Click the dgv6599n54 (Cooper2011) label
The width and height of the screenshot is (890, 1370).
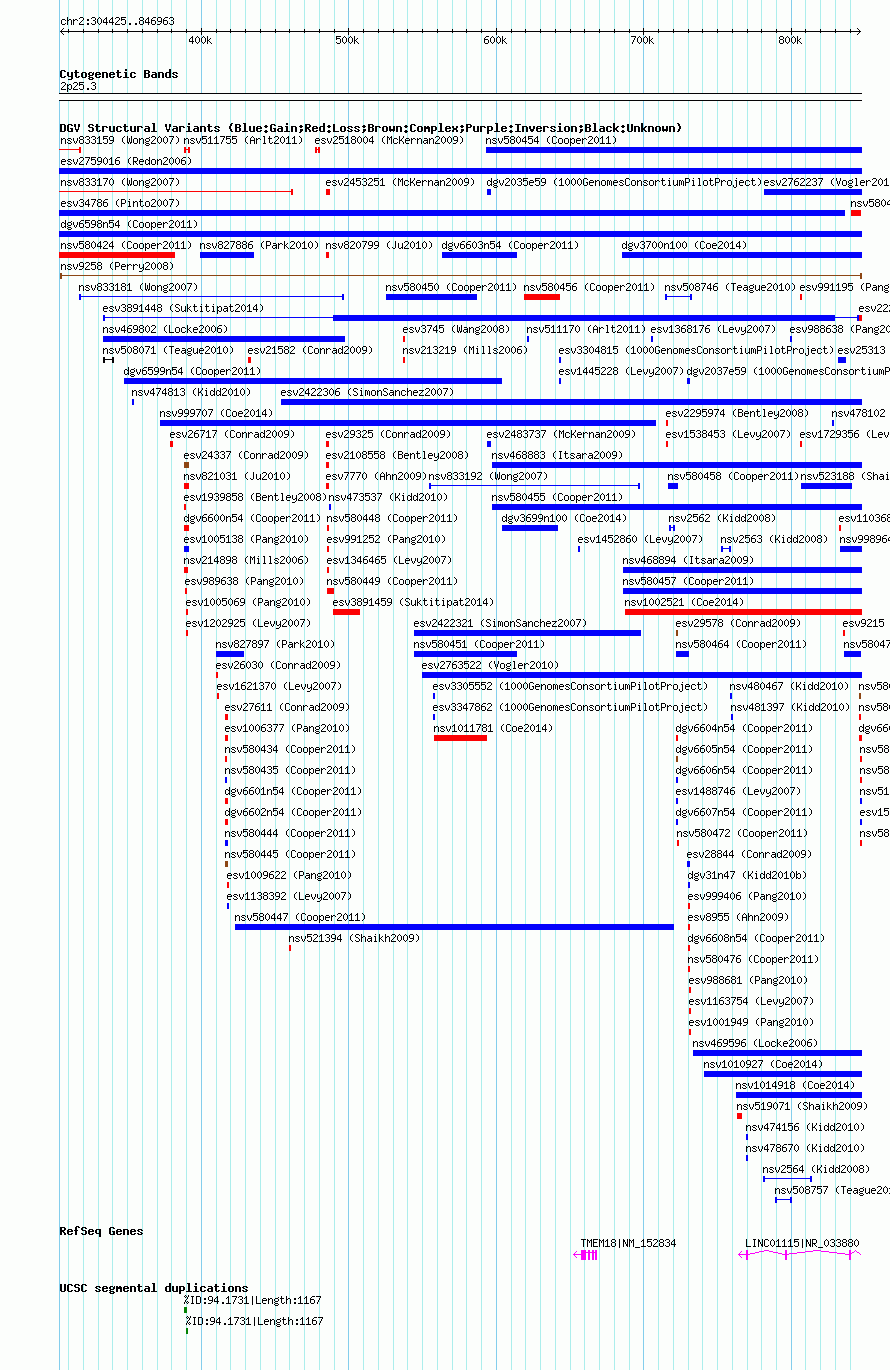[x=191, y=371]
